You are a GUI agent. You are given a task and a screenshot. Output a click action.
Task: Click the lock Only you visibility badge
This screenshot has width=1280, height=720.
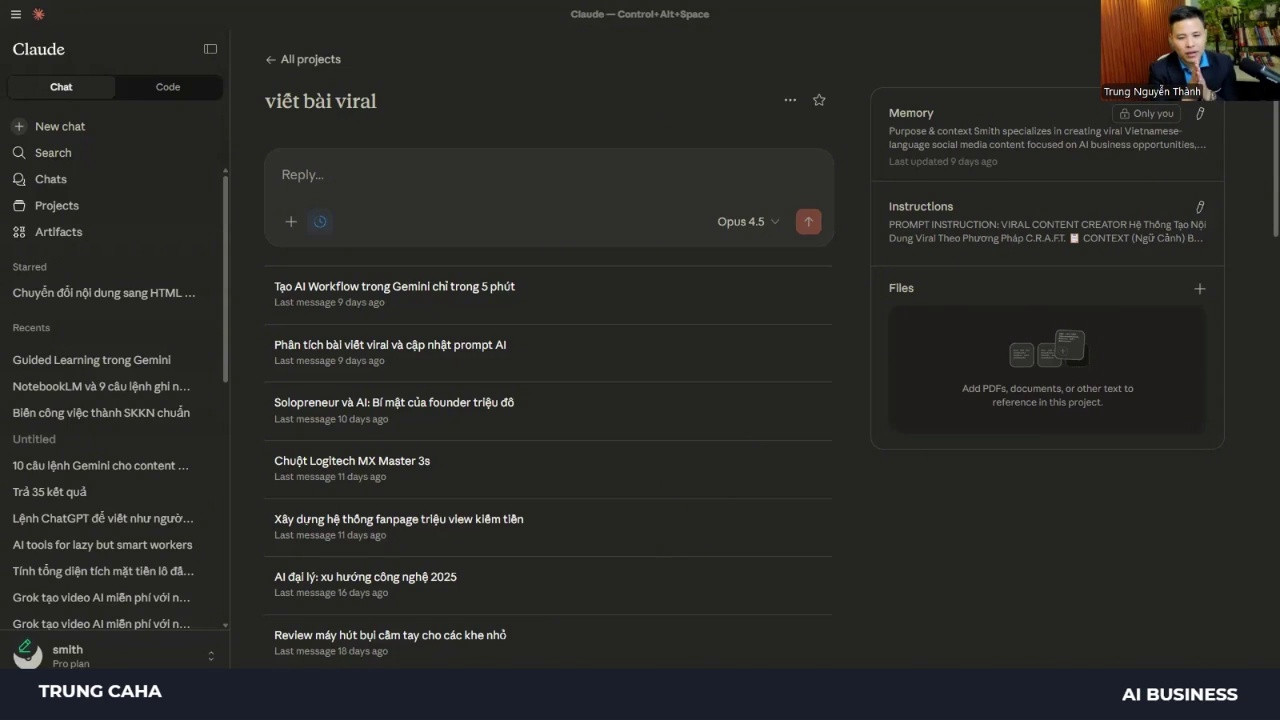pos(1146,114)
